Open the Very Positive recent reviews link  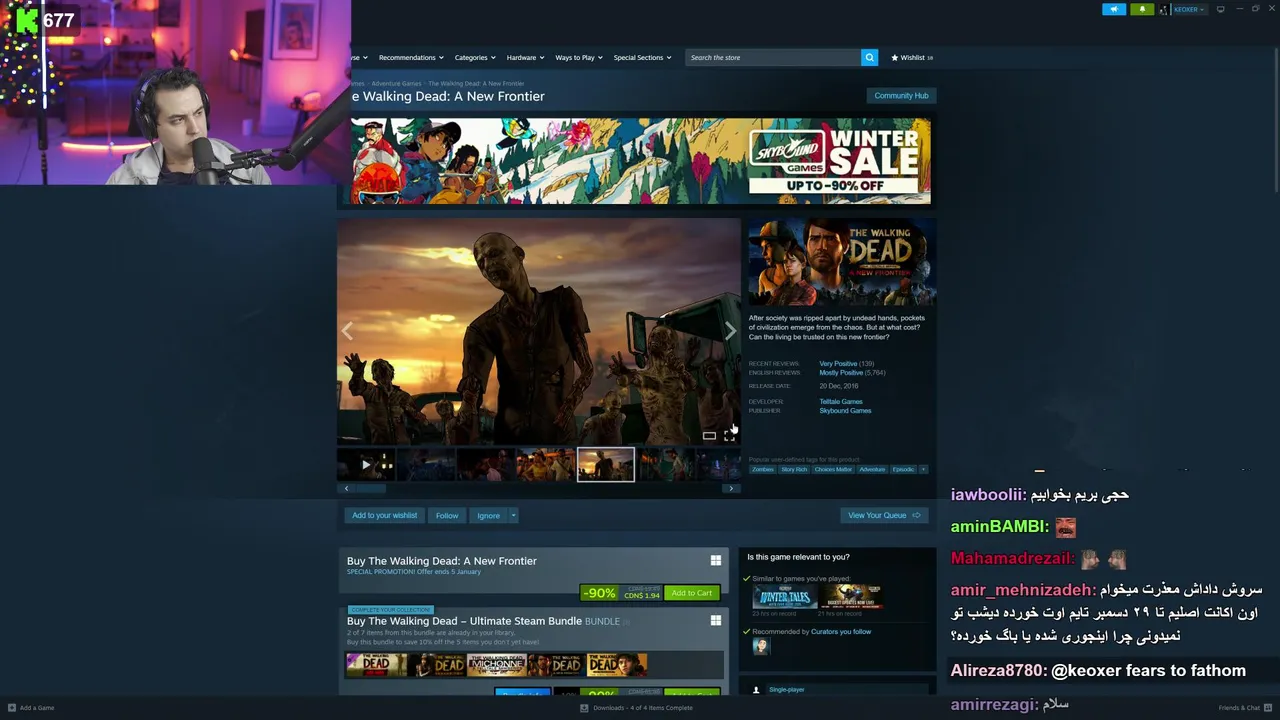coord(837,363)
